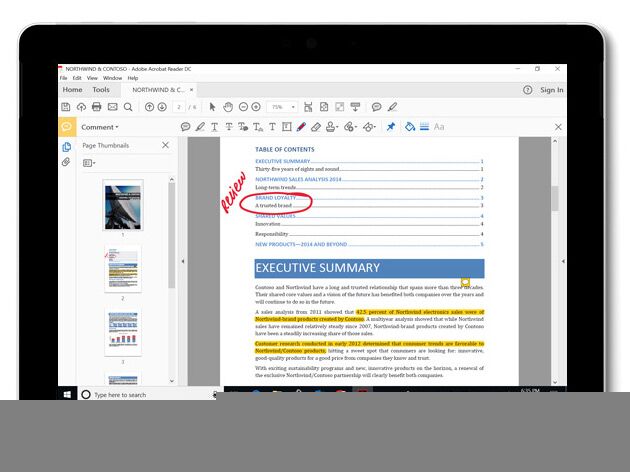Select the Eraser tool
Viewport: 630px width, 472px height.
(316, 127)
